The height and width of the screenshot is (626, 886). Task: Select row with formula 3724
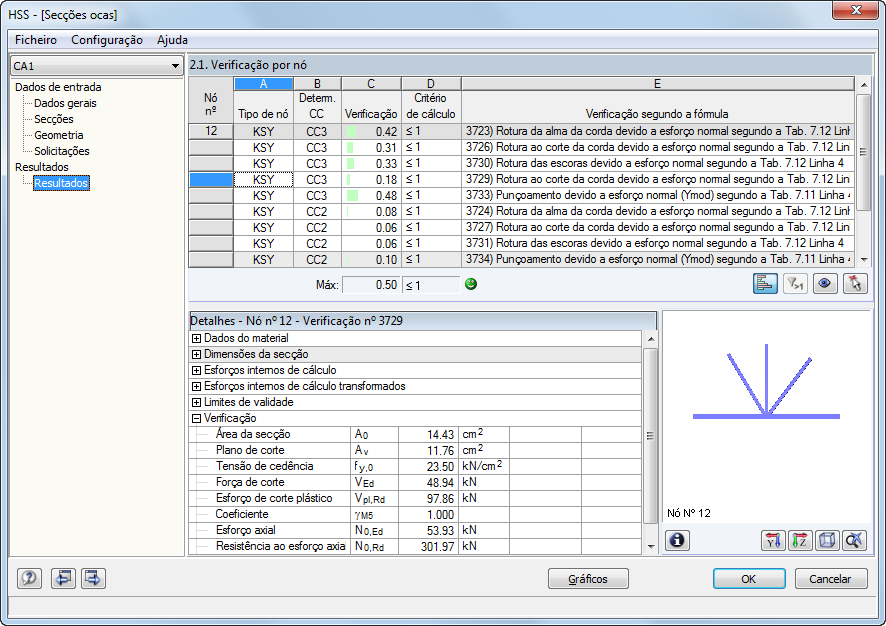521,211
